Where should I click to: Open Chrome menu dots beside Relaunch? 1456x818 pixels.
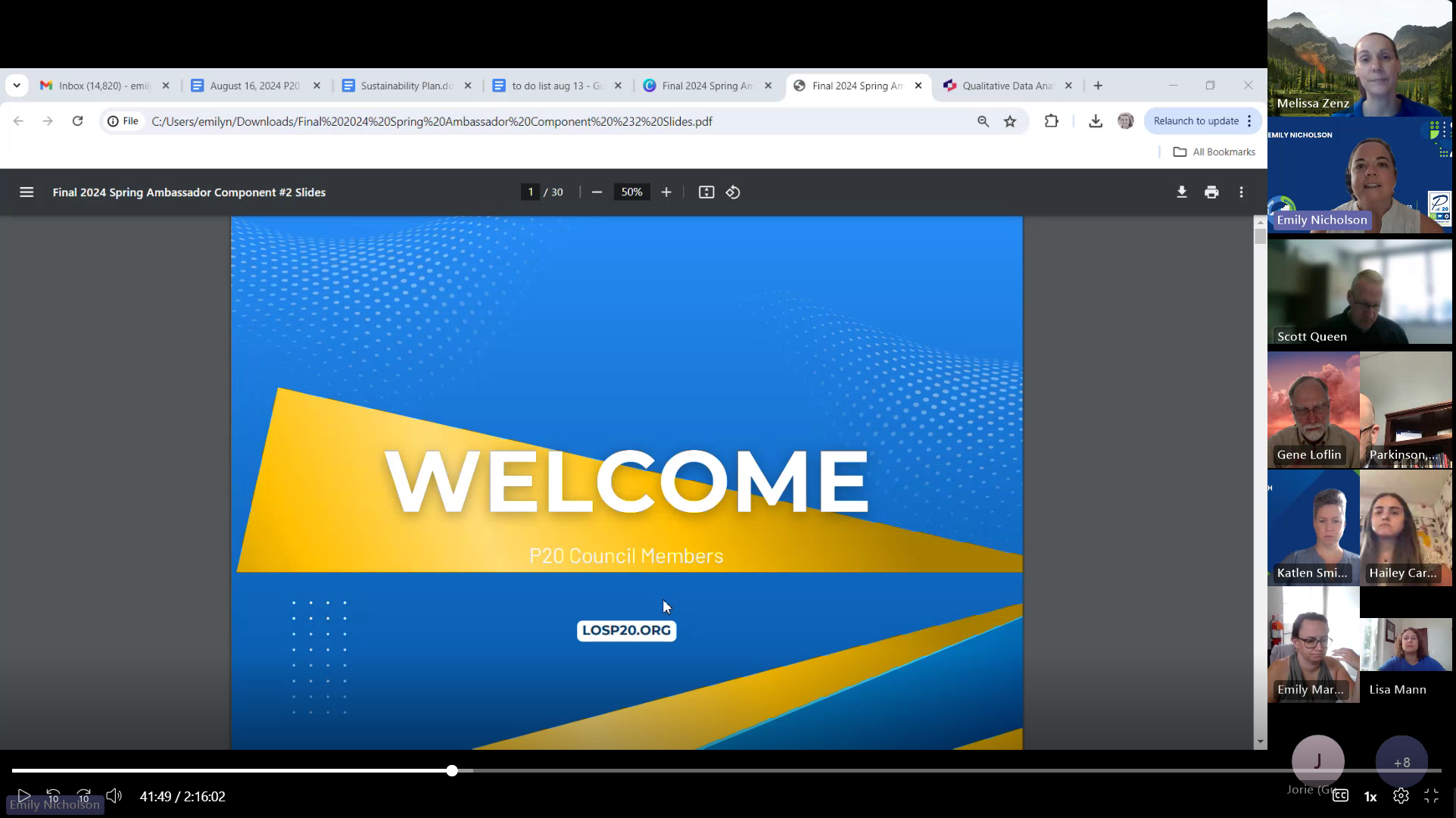coord(1250,121)
